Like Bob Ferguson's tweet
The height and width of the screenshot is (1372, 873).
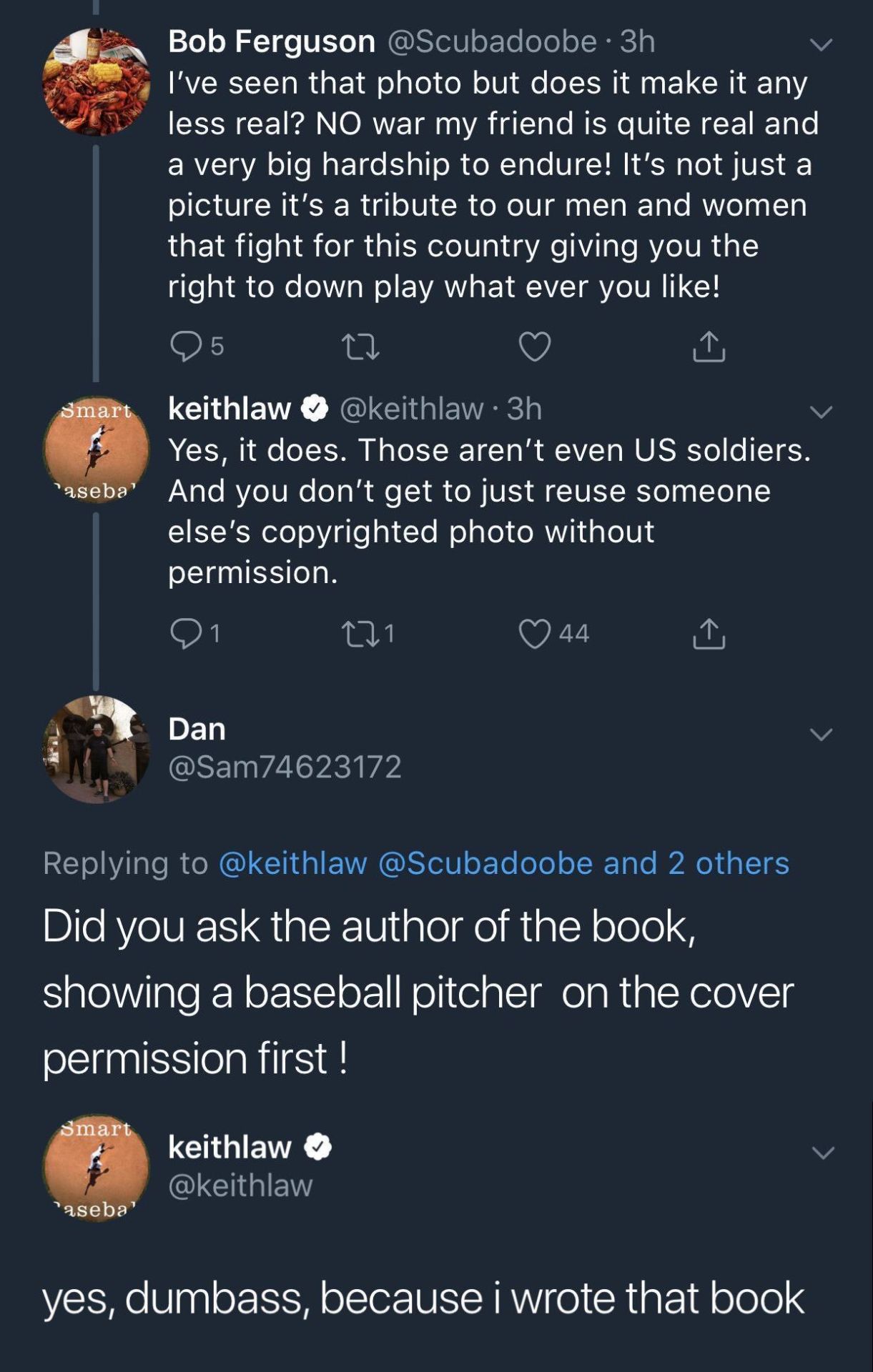[x=534, y=347]
